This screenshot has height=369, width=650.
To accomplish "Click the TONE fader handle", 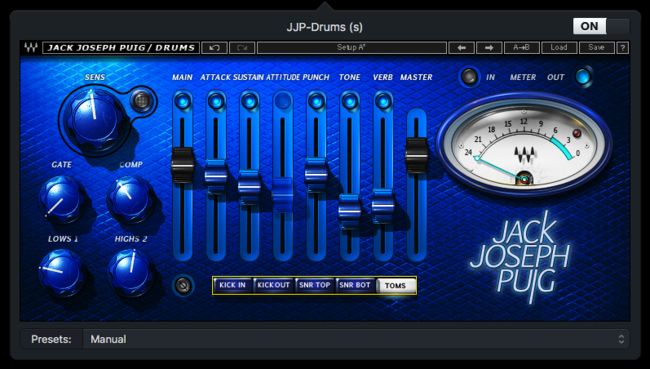I will click(349, 210).
